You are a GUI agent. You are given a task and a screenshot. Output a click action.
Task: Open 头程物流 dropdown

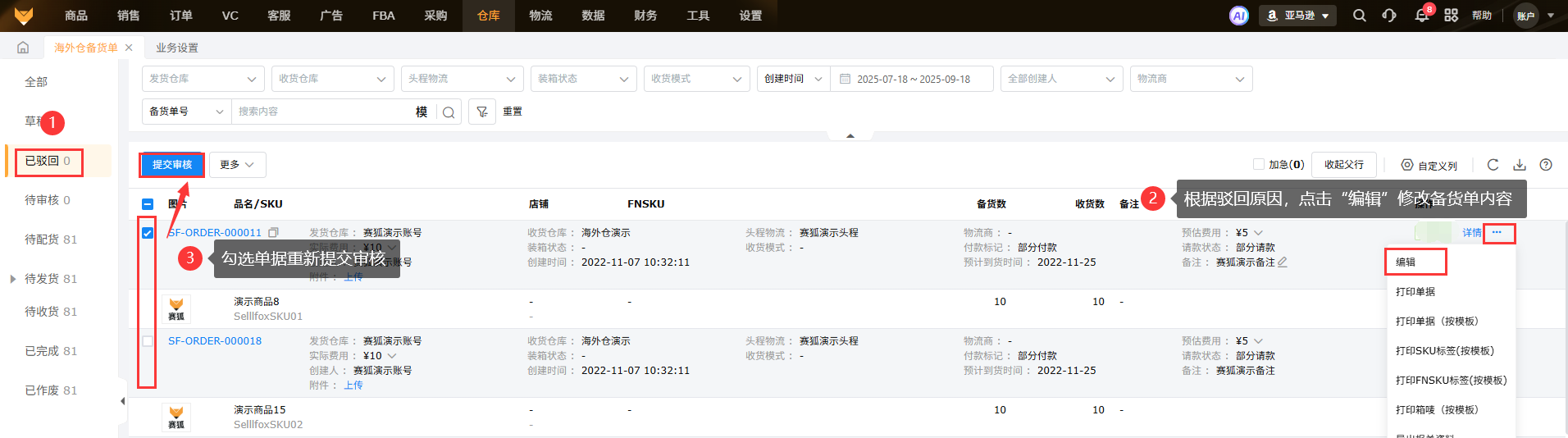pos(463,79)
